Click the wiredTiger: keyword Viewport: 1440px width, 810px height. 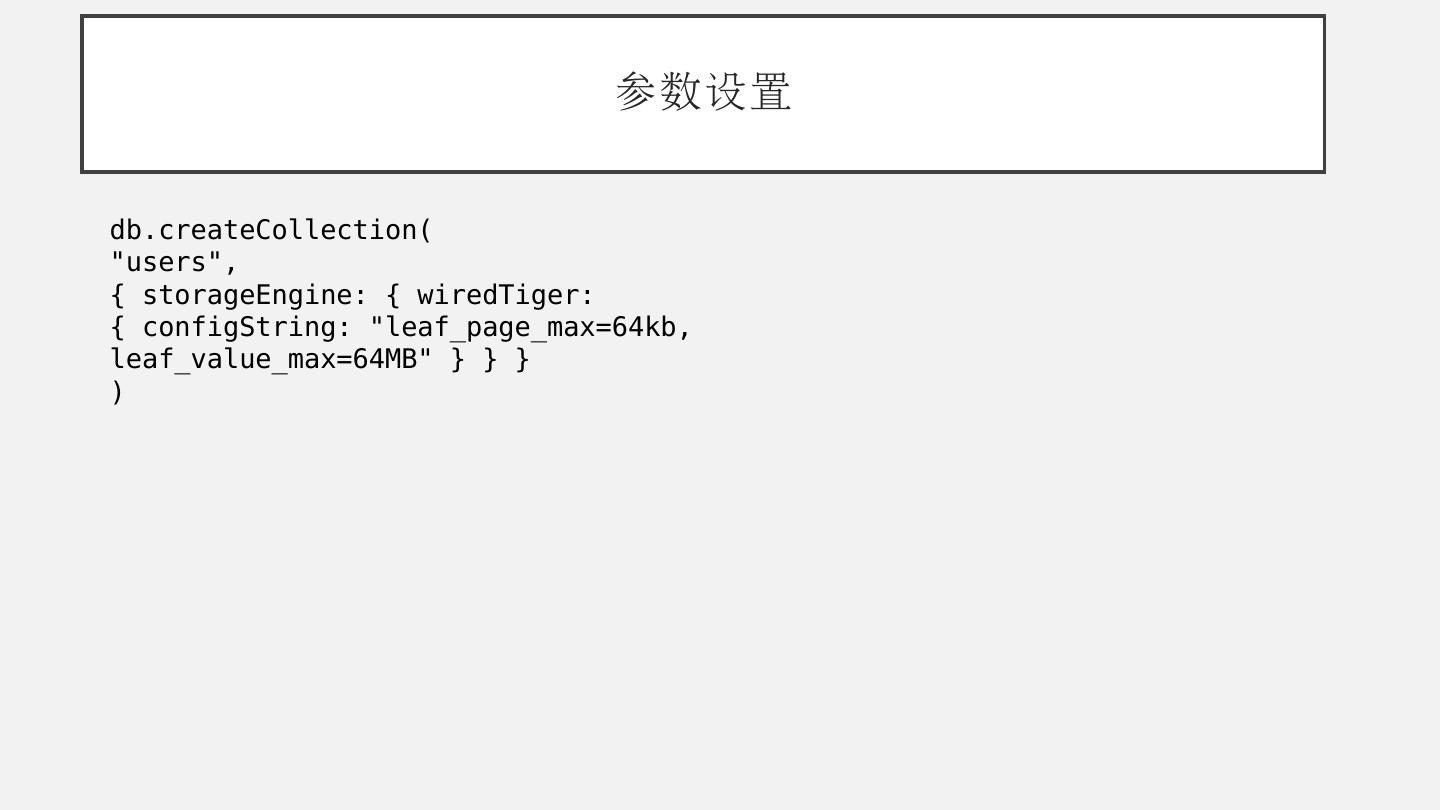point(505,295)
